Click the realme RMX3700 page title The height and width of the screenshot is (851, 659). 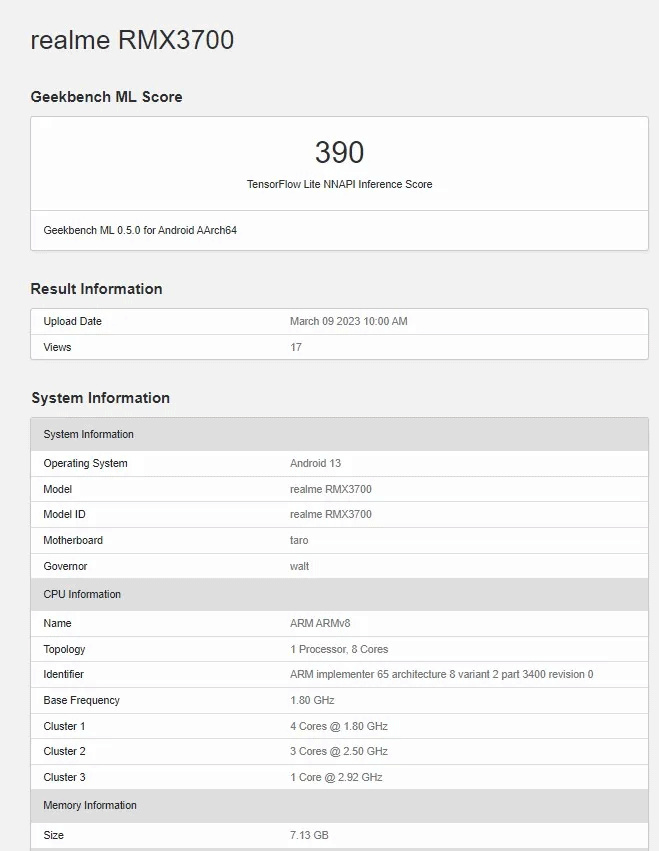[132, 40]
